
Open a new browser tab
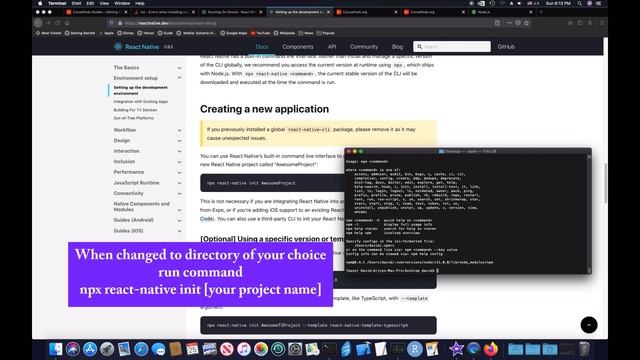click(x=541, y=12)
